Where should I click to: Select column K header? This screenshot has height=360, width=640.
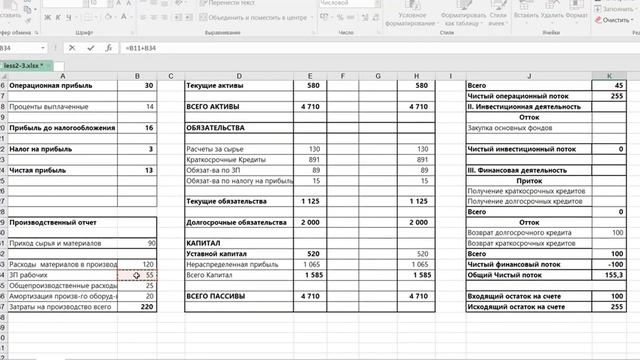pyautogui.click(x=609, y=76)
